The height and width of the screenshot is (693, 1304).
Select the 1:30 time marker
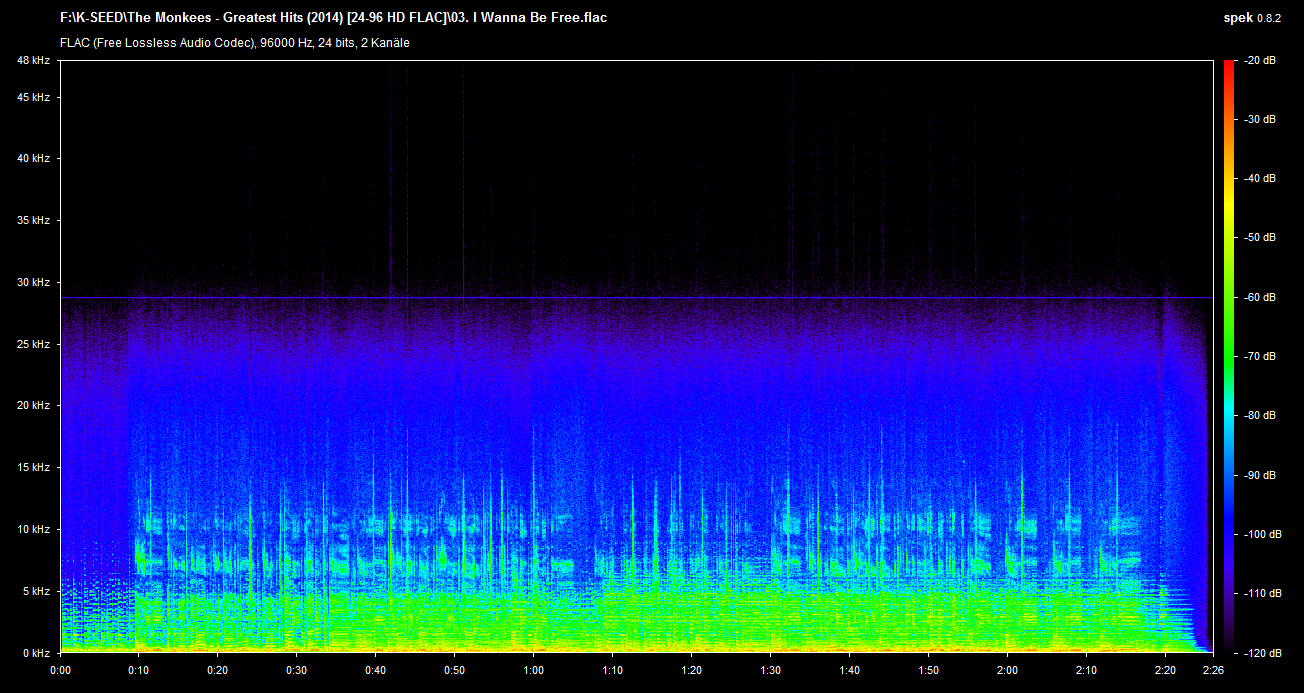pyautogui.click(x=770, y=670)
